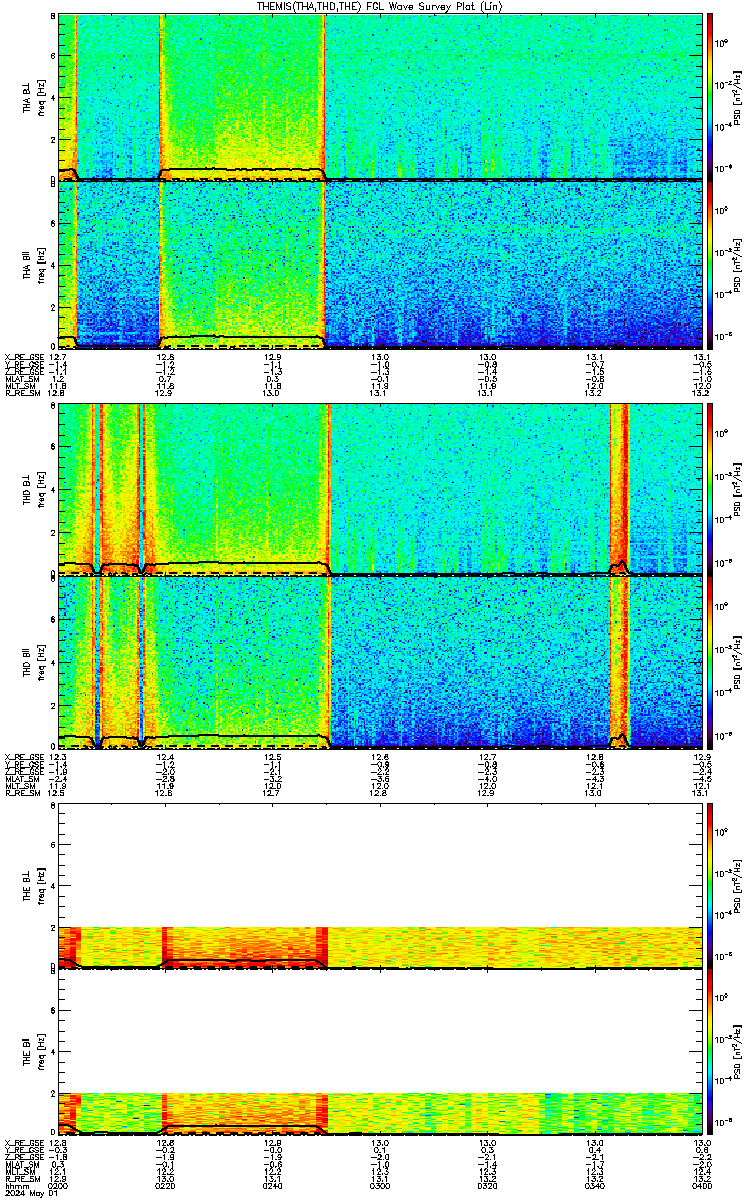The width and height of the screenshot is (750, 1200).
Task: Click the THE B∥ PSD color bar
Action: [711, 1053]
